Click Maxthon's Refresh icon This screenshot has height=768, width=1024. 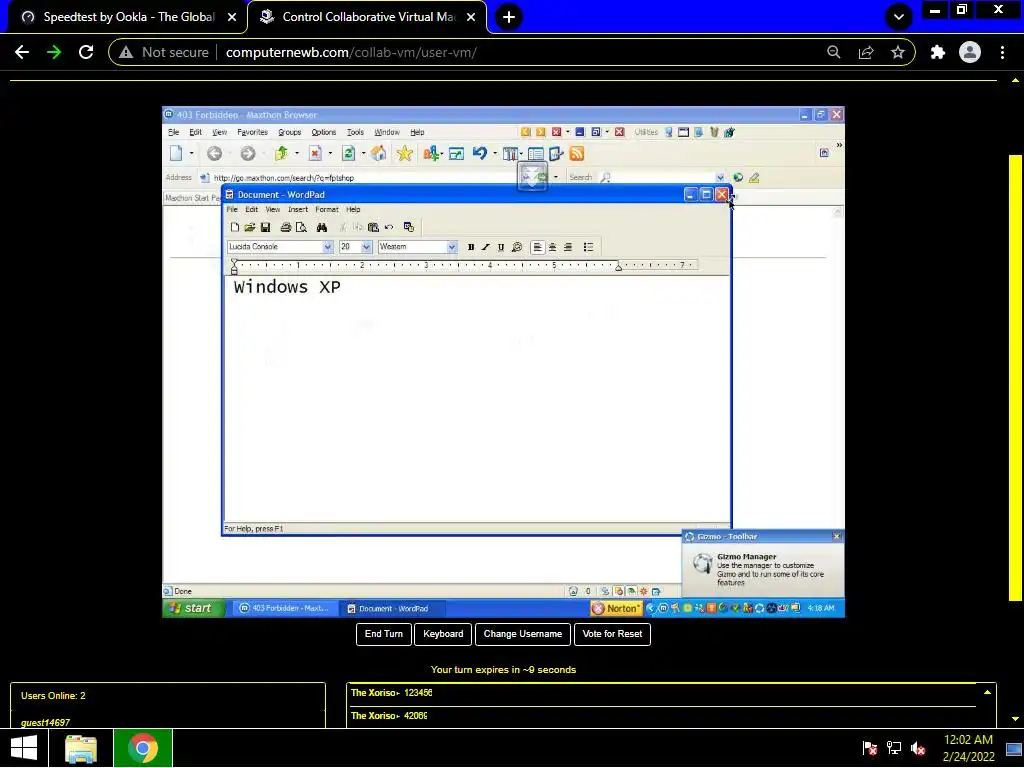(348, 153)
